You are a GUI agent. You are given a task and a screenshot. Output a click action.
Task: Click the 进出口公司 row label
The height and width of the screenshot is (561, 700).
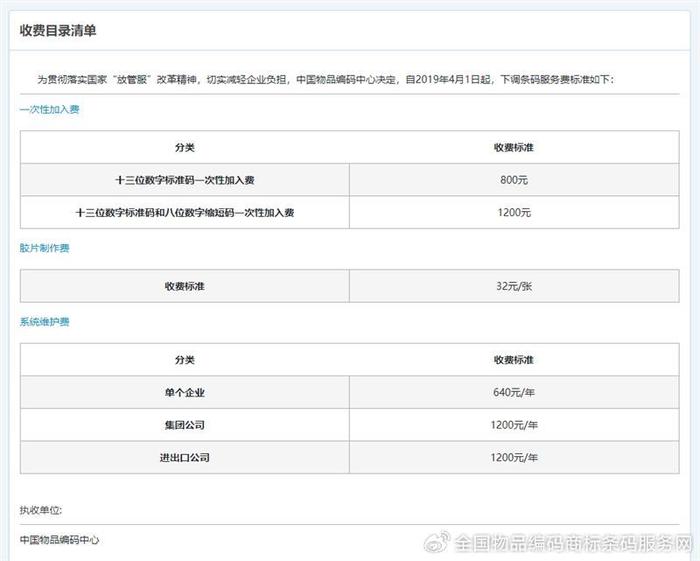pos(185,457)
